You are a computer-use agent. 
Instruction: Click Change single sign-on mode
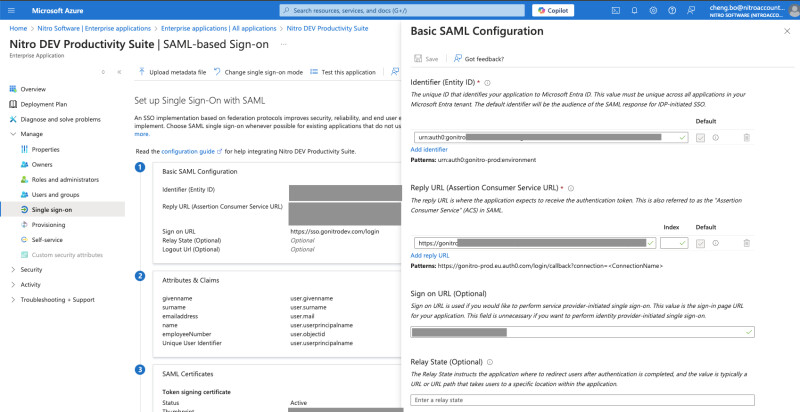click(258, 72)
